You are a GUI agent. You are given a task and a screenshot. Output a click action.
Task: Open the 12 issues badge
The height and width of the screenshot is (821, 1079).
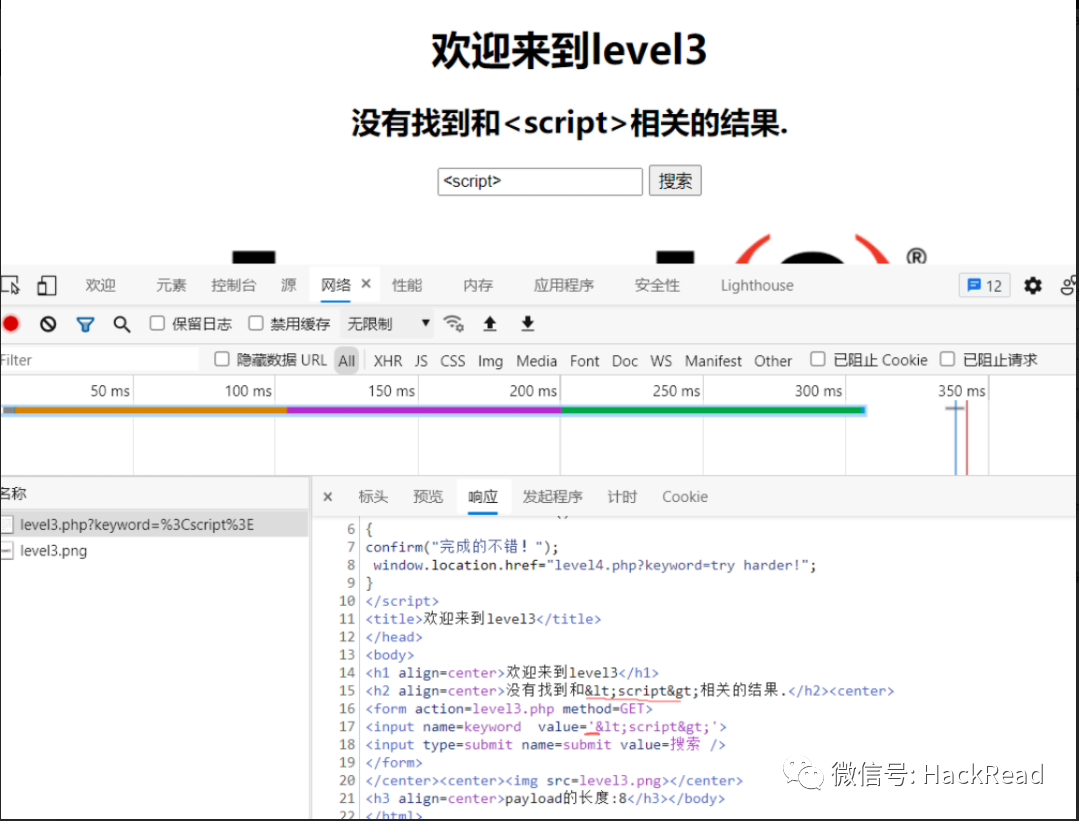coord(984,285)
